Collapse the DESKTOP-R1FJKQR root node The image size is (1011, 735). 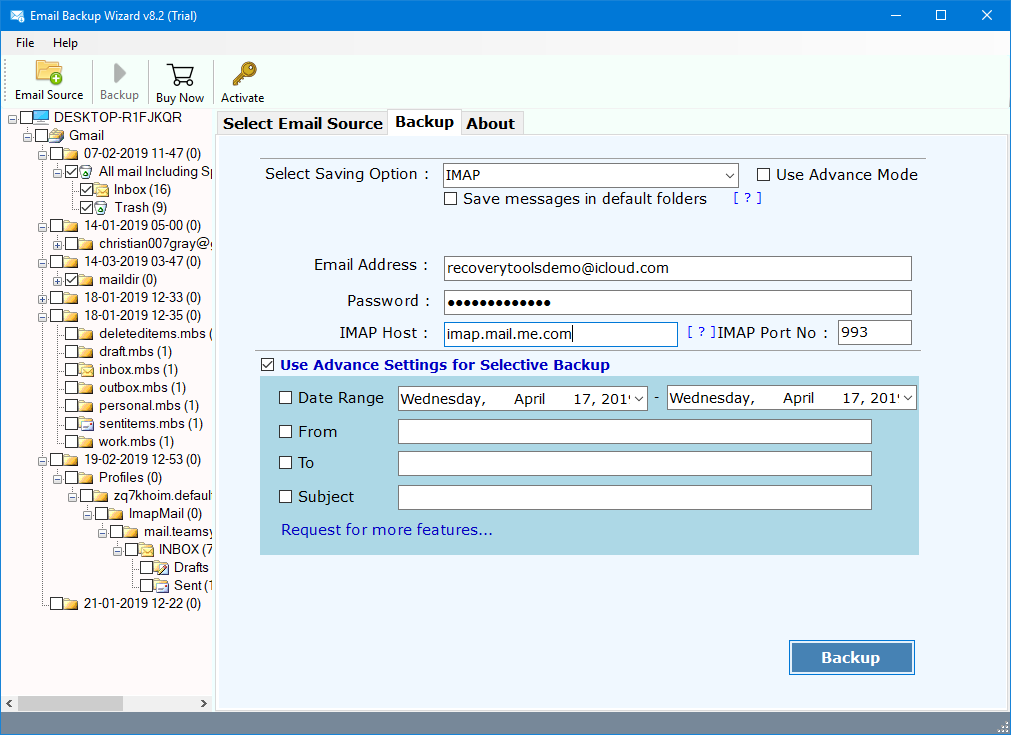pos(12,119)
